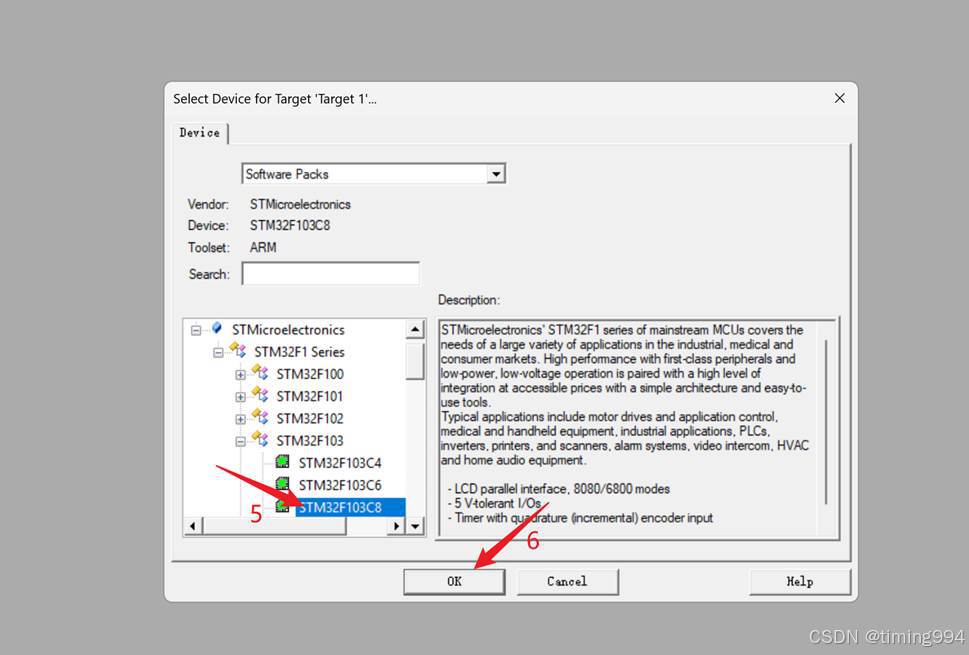Open the Software Packs dropdown
This screenshot has width=969, height=655.
click(x=496, y=174)
